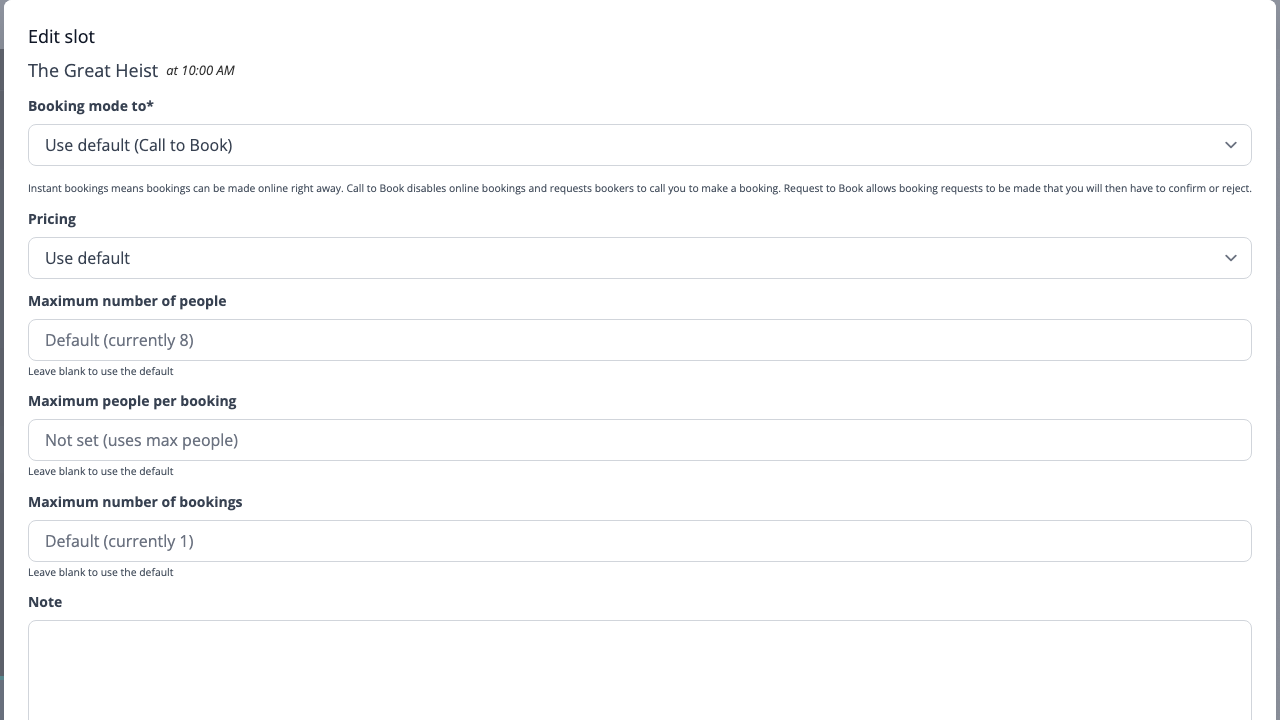
Task: Click the scrollbar on the right edge
Action: tap(1275, 360)
